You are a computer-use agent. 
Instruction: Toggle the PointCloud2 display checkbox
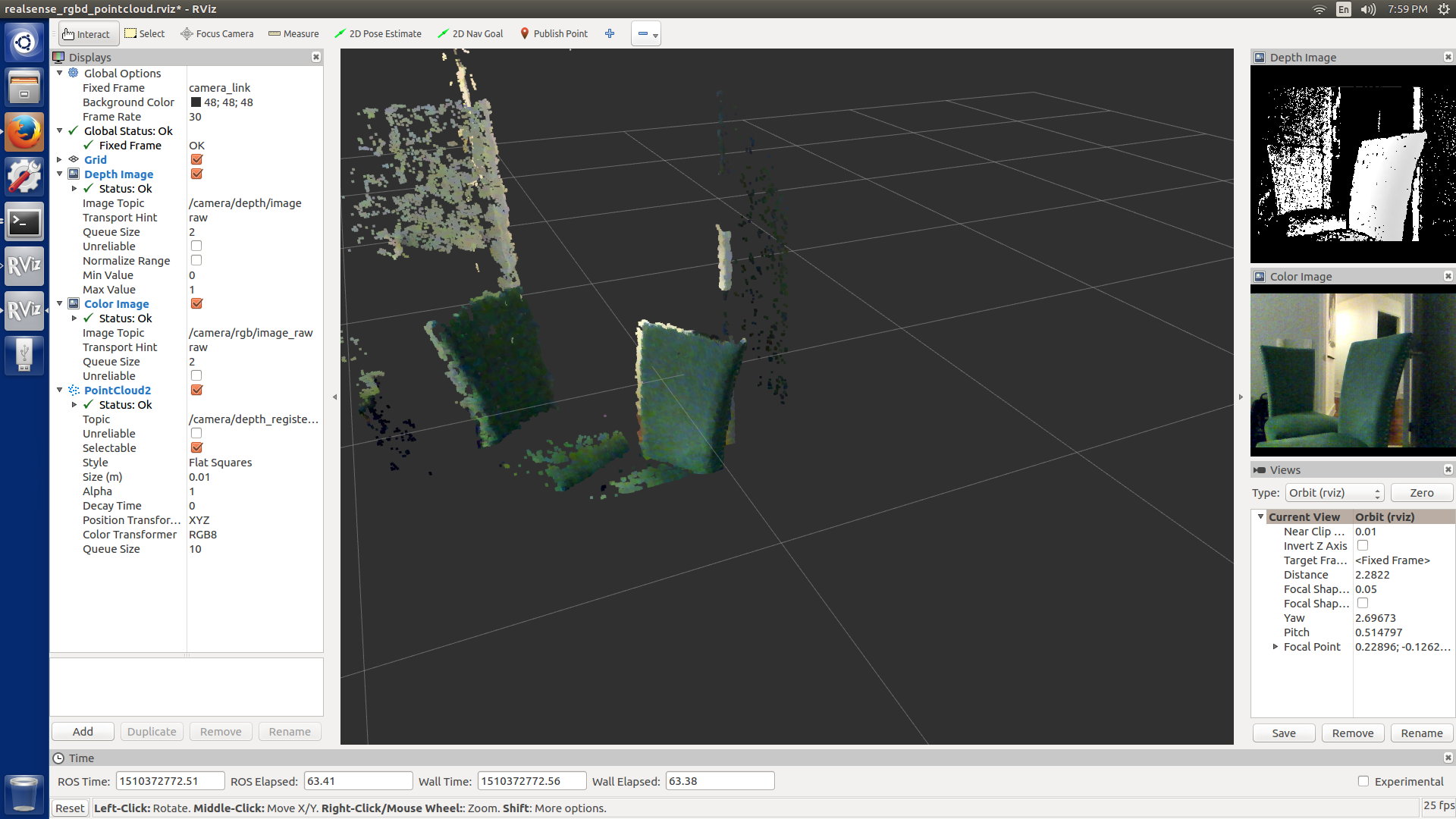pyautogui.click(x=196, y=391)
